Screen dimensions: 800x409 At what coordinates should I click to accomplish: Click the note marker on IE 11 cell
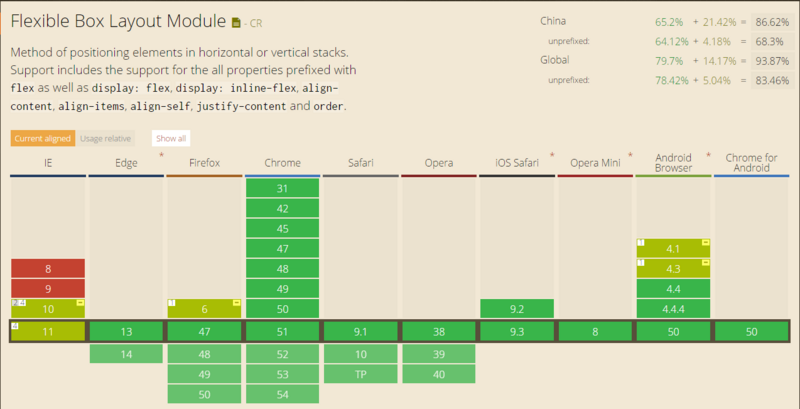tap(14, 326)
